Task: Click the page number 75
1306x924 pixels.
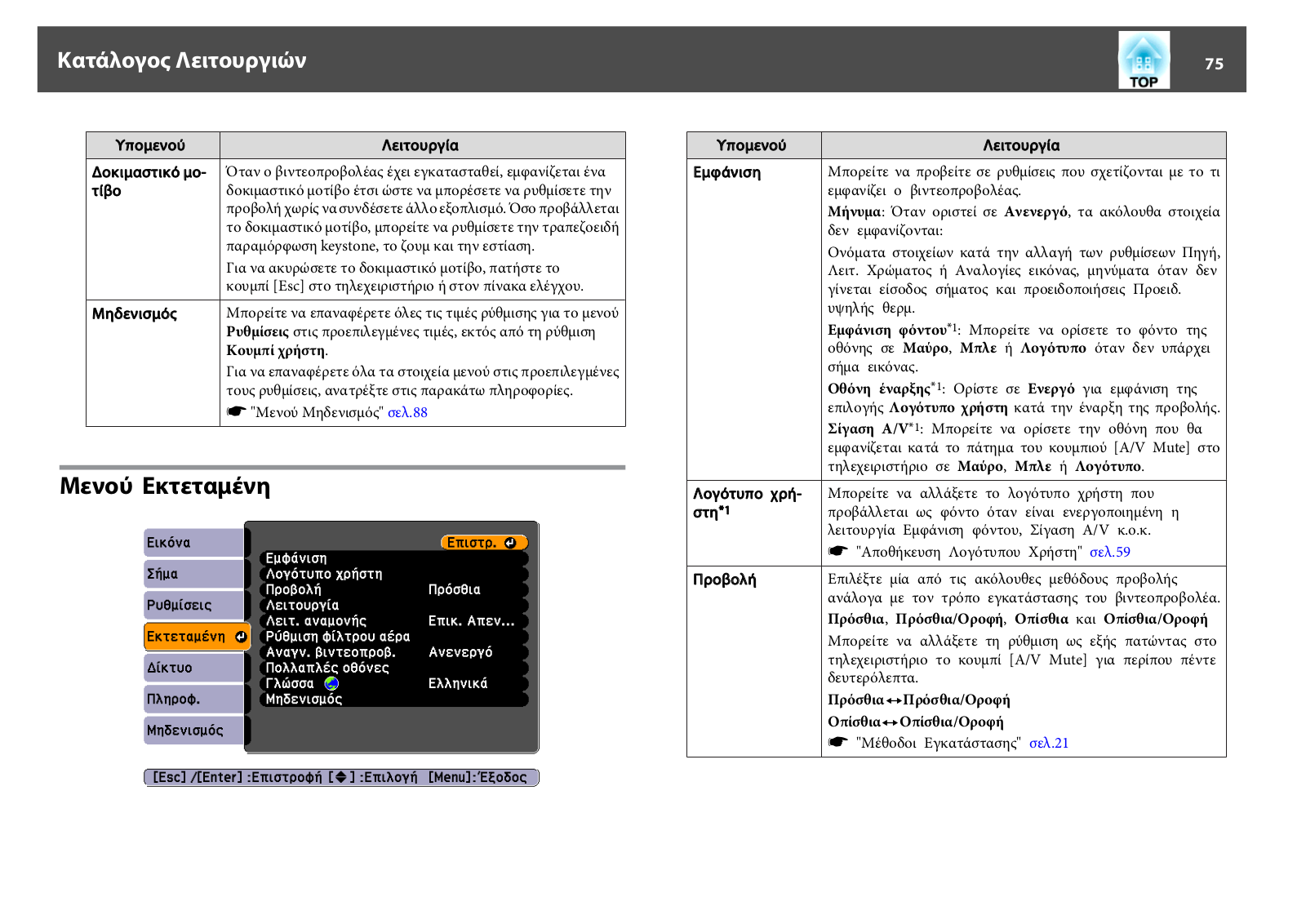Action: point(1214,64)
